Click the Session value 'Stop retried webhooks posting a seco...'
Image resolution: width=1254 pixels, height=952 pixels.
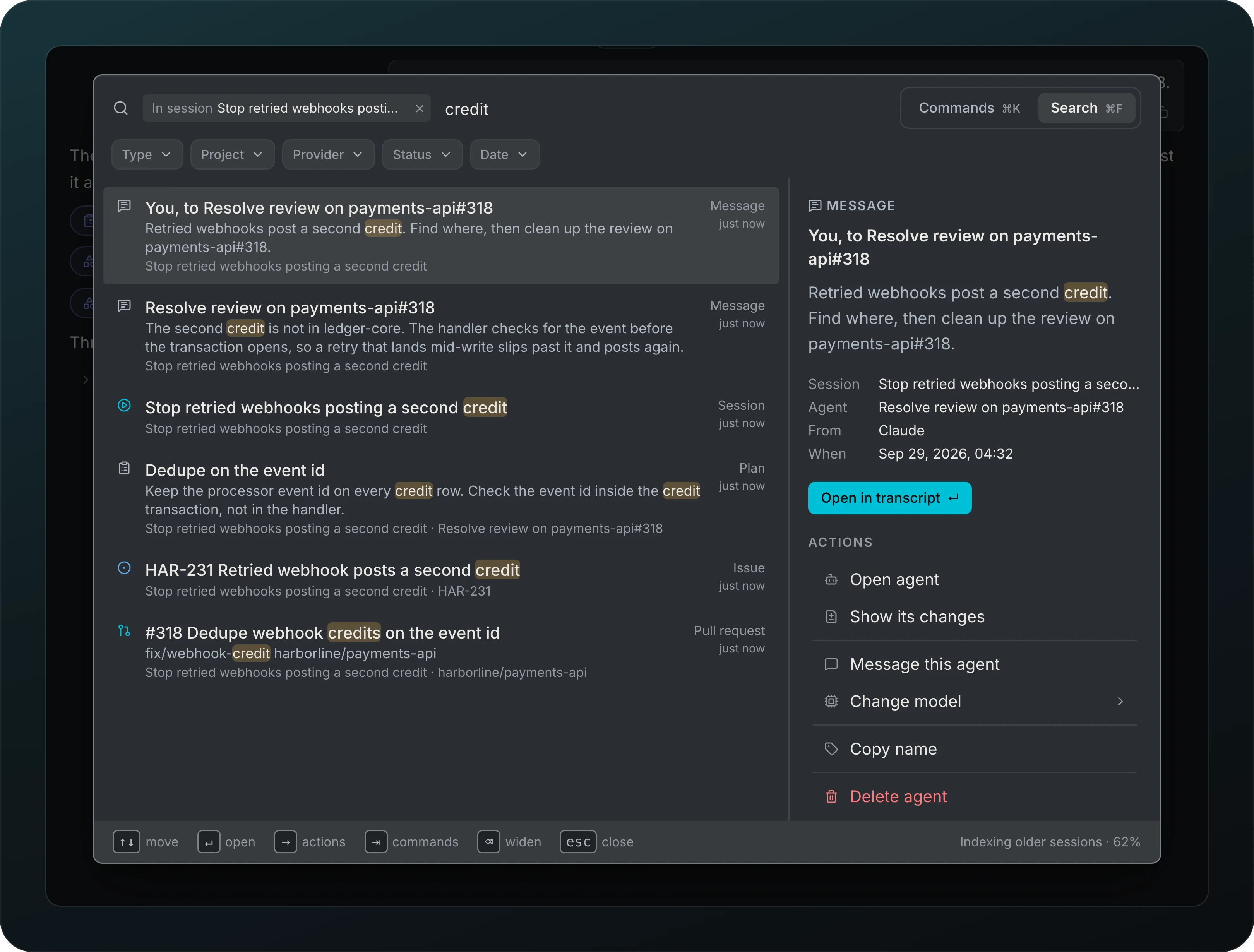tap(1009, 384)
